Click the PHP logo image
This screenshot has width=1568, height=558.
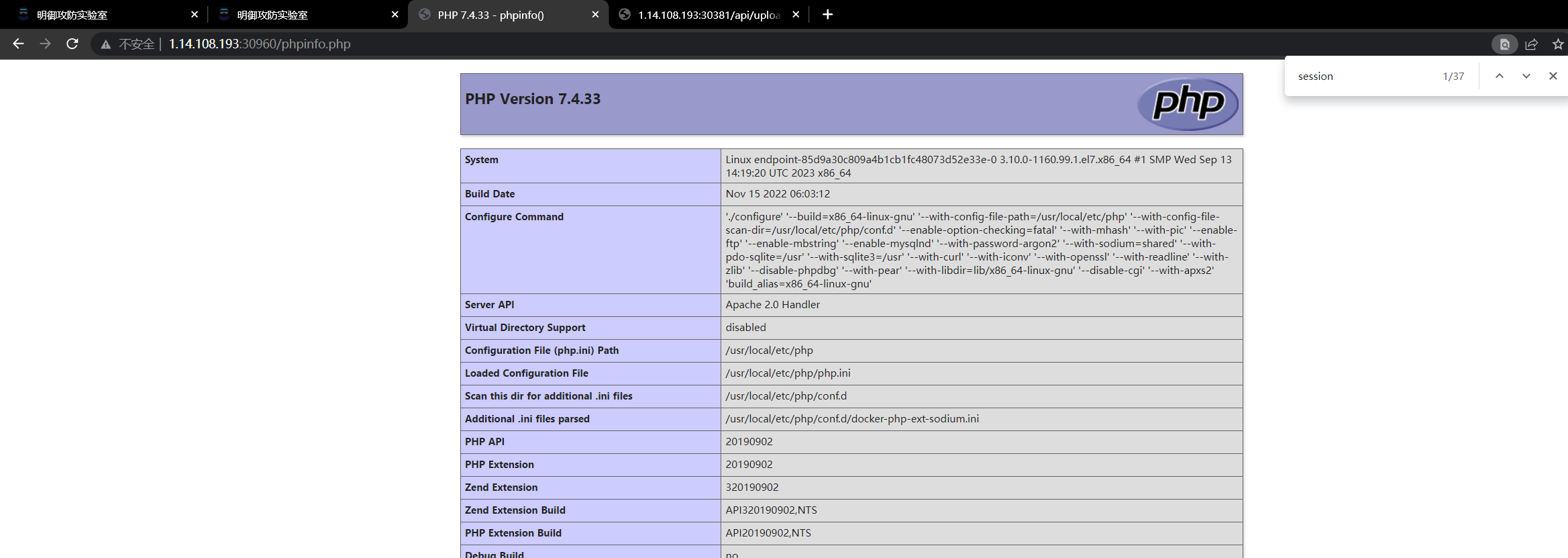click(x=1188, y=103)
